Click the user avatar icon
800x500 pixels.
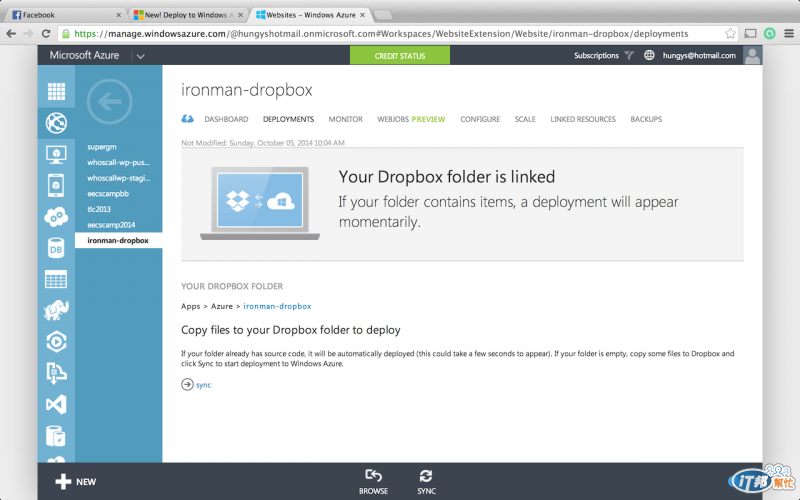tap(752, 55)
